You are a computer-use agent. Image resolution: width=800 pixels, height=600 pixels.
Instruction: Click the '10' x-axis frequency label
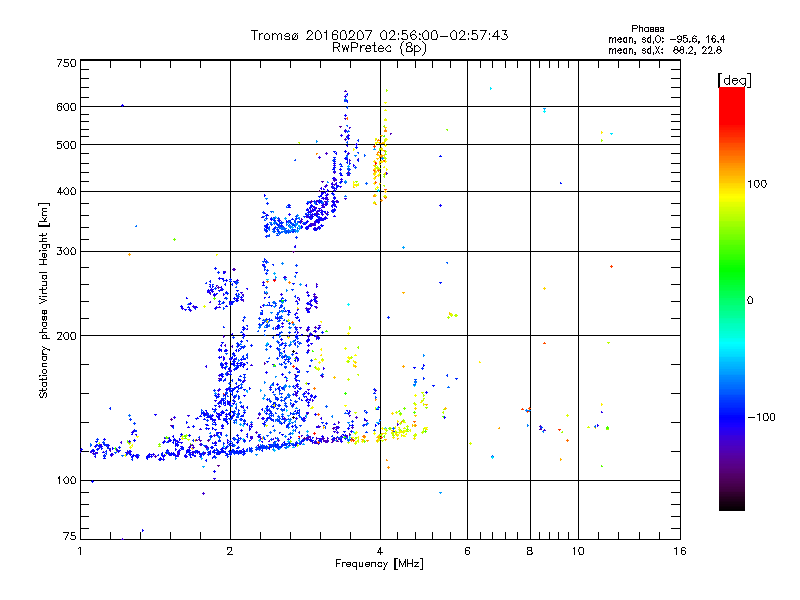click(578, 551)
